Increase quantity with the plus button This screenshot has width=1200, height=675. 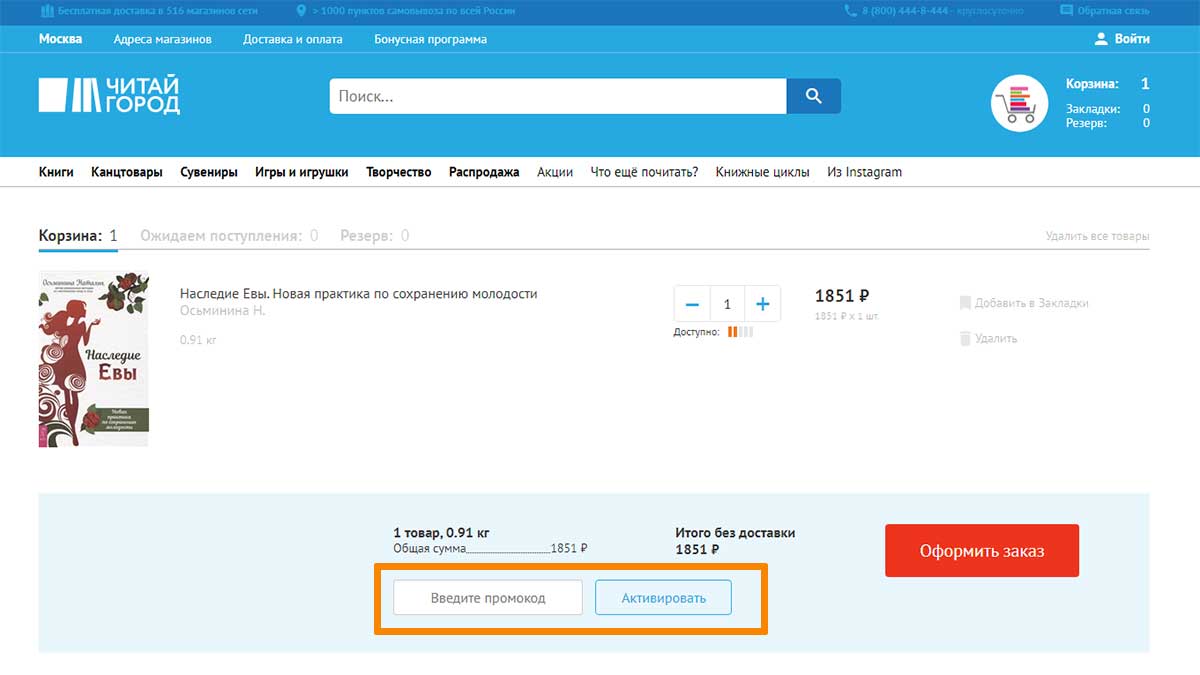tap(762, 304)
